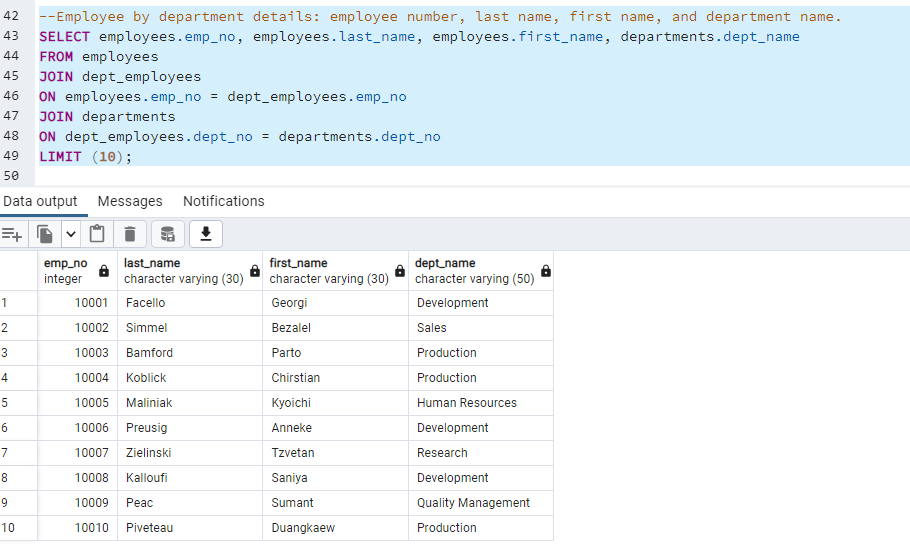Select the dept_name column header
The width and height of the screenshot is (910, 548).
481,271
